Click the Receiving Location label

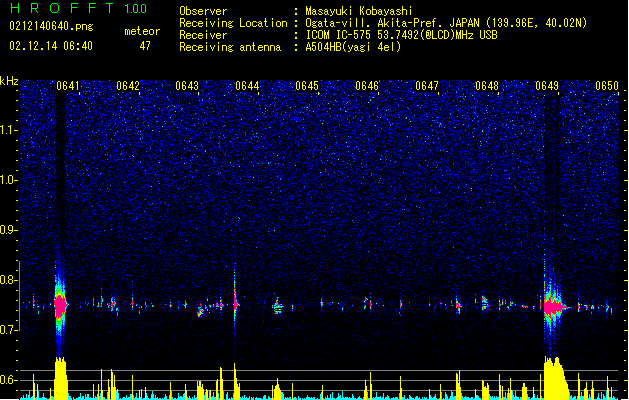click(x=233, y=23)
